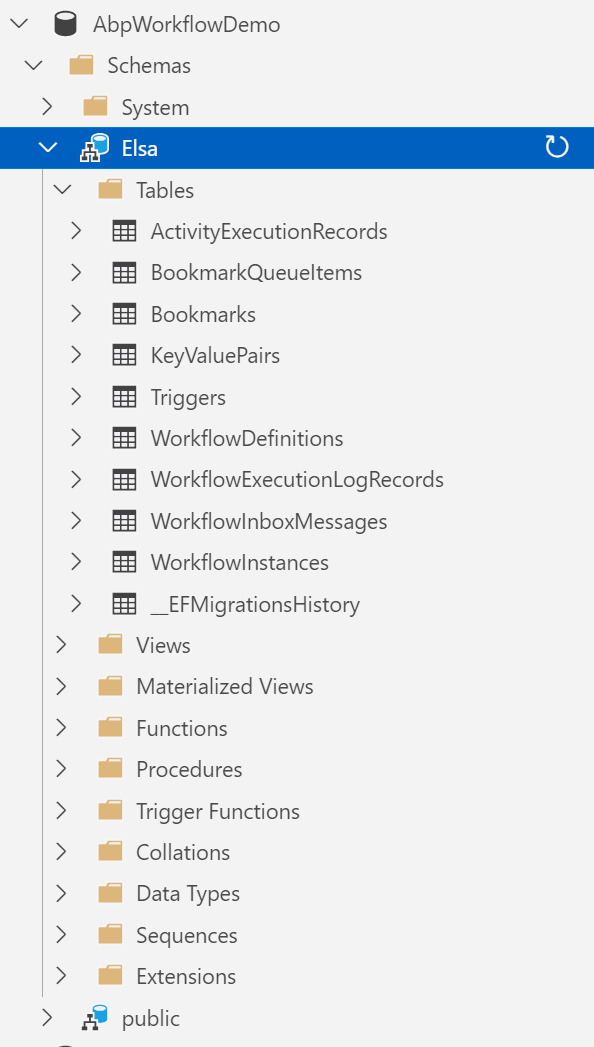Click the __EFMigrationsHistory table icon
The image size is (594, 1047).
125,603
